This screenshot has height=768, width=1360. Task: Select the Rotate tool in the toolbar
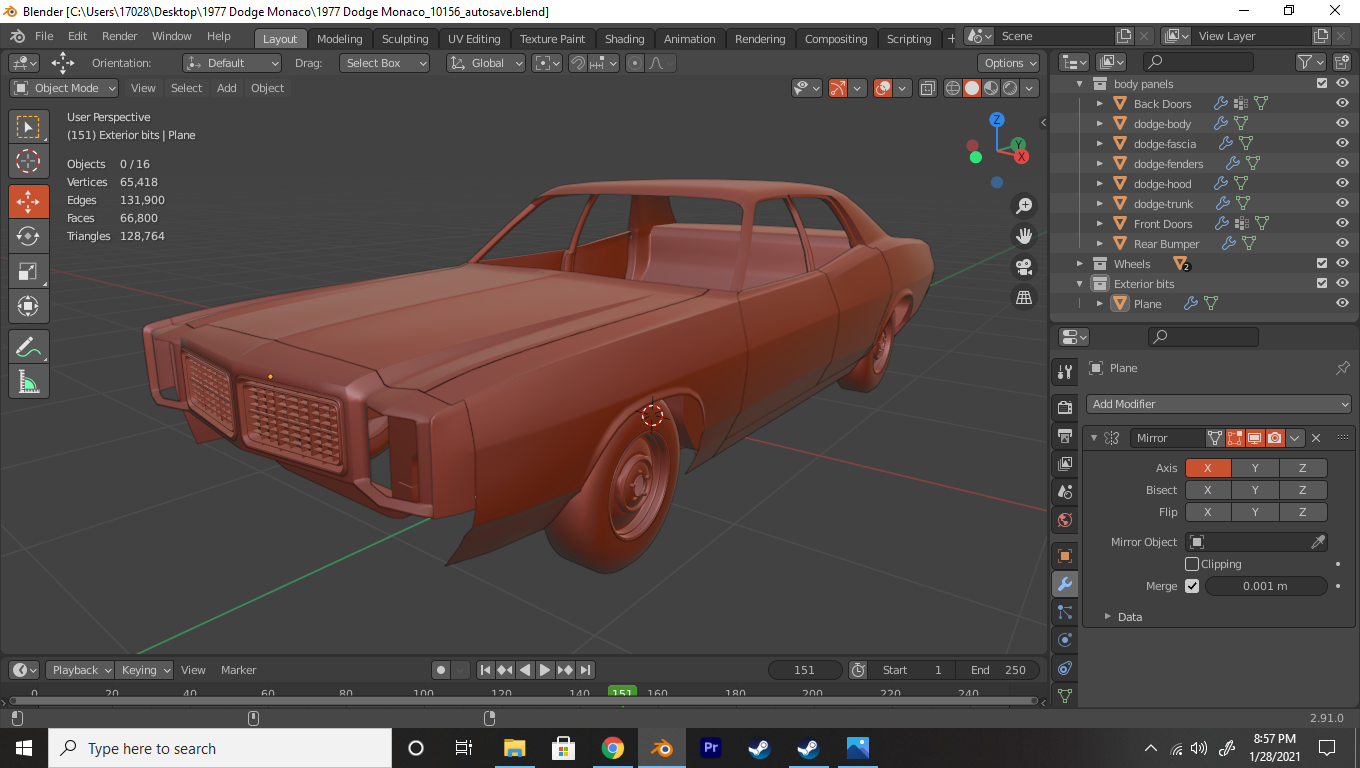tap(28, 236)
